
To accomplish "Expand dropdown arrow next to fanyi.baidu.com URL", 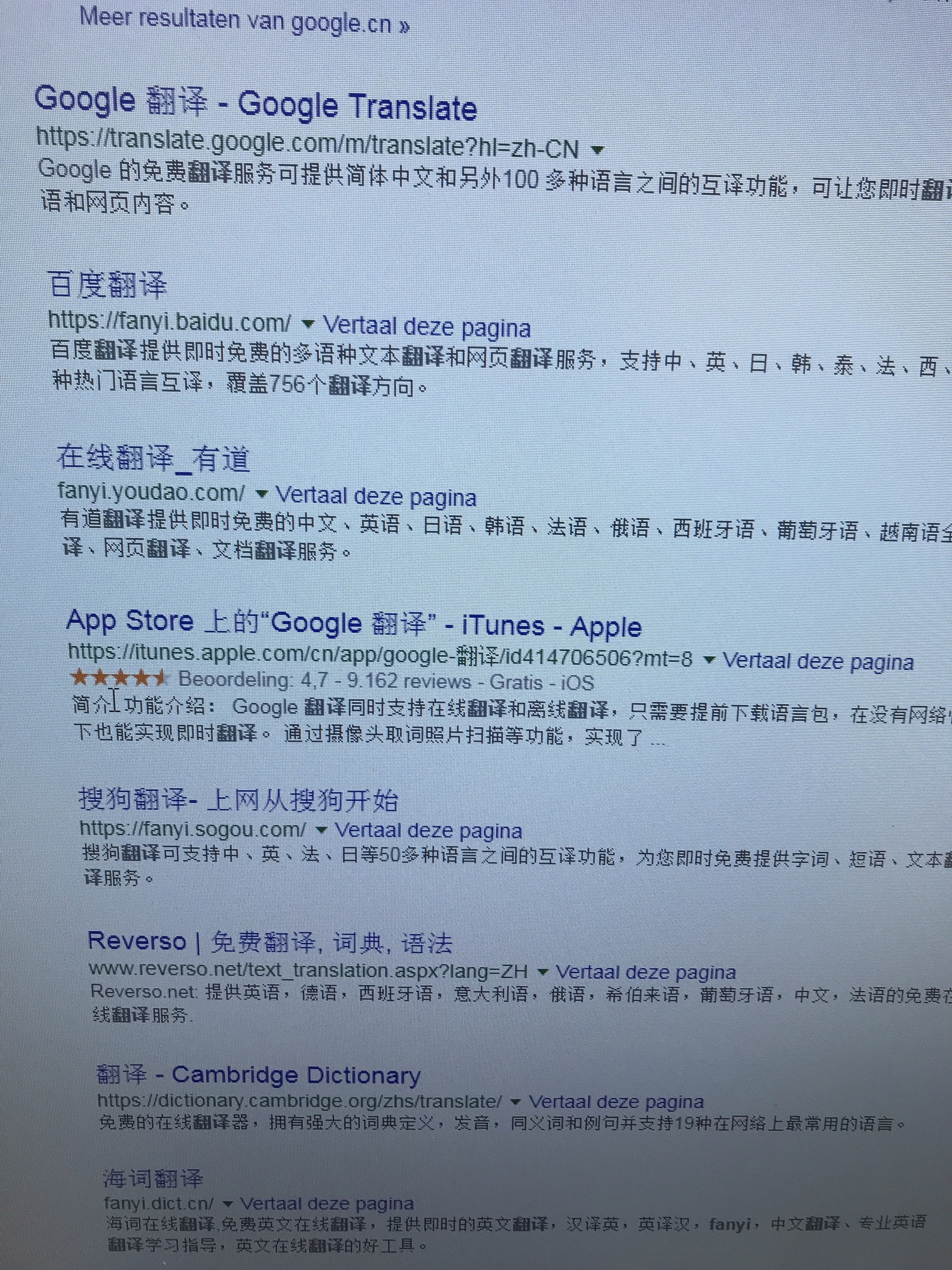I will point(307,325).
